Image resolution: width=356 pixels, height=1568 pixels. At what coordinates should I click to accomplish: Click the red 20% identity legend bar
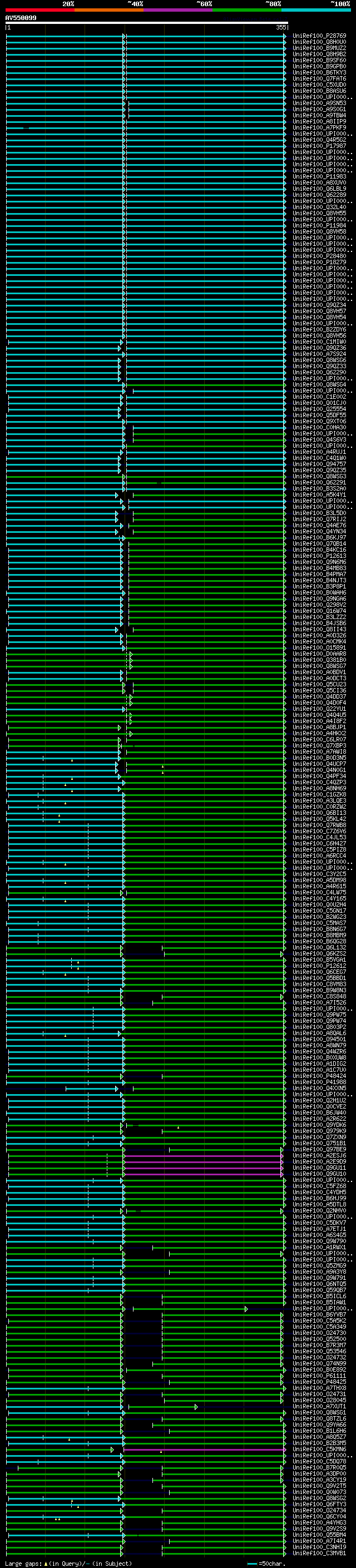pyautogui.click(x=39, y=11)
